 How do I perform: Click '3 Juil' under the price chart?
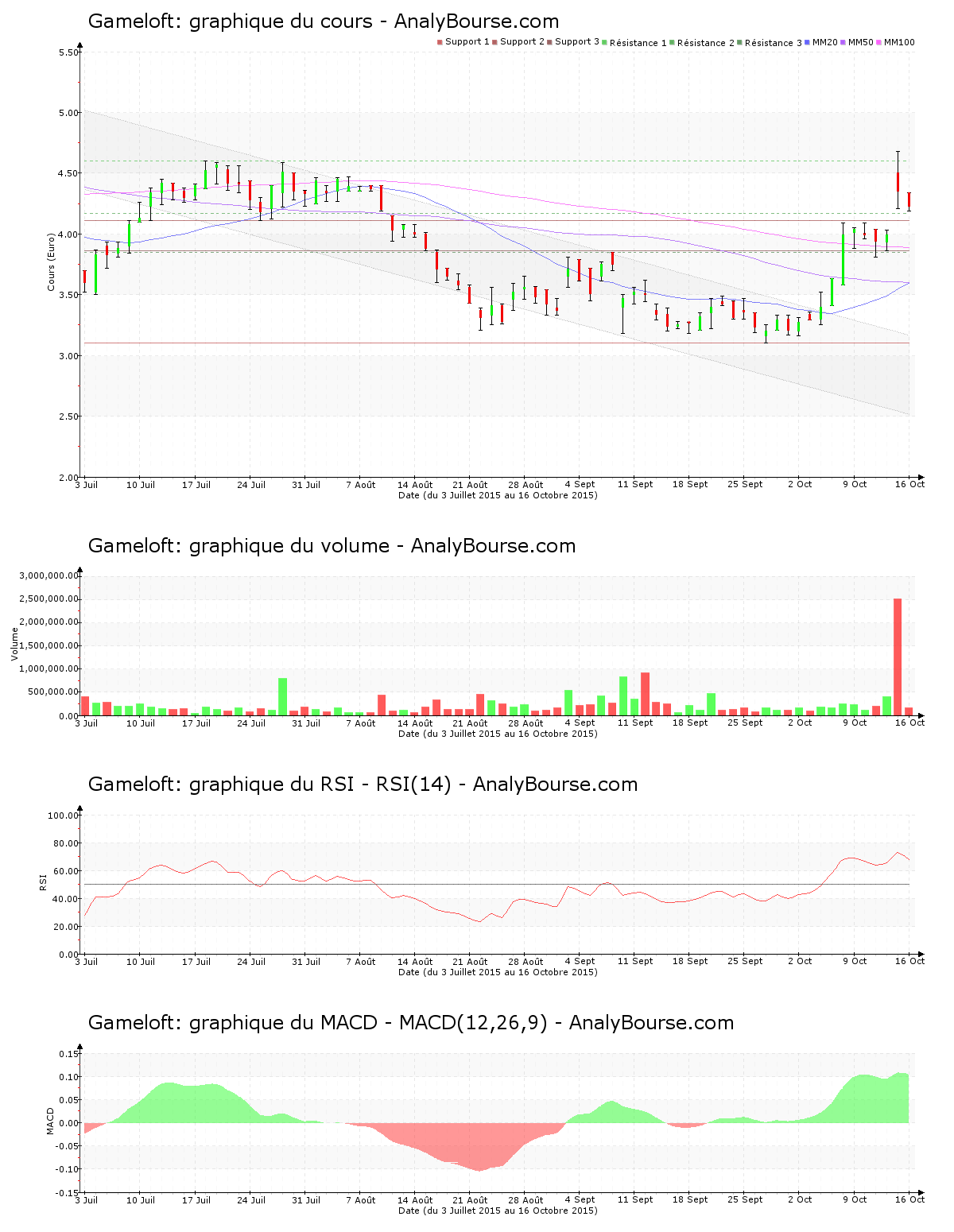point(87,485)
